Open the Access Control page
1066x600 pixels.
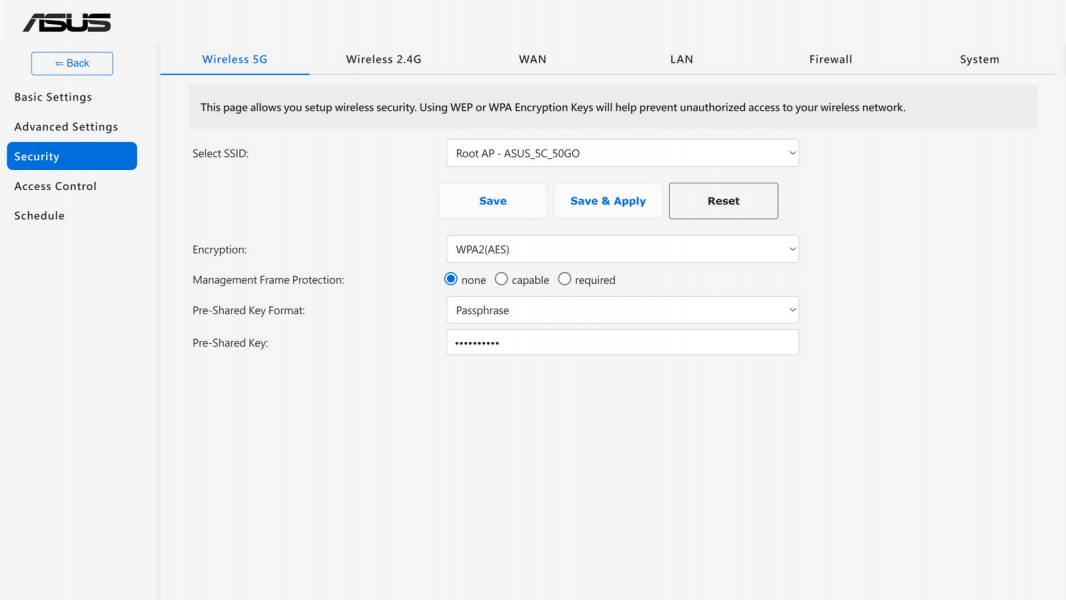(55, 186)
